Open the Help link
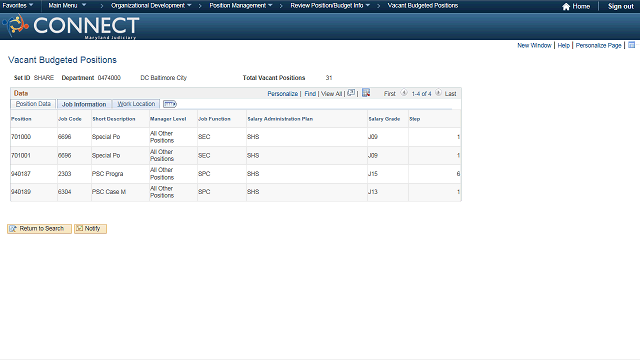The width and height of the screenshot is (640, 360). click(563, 45)
